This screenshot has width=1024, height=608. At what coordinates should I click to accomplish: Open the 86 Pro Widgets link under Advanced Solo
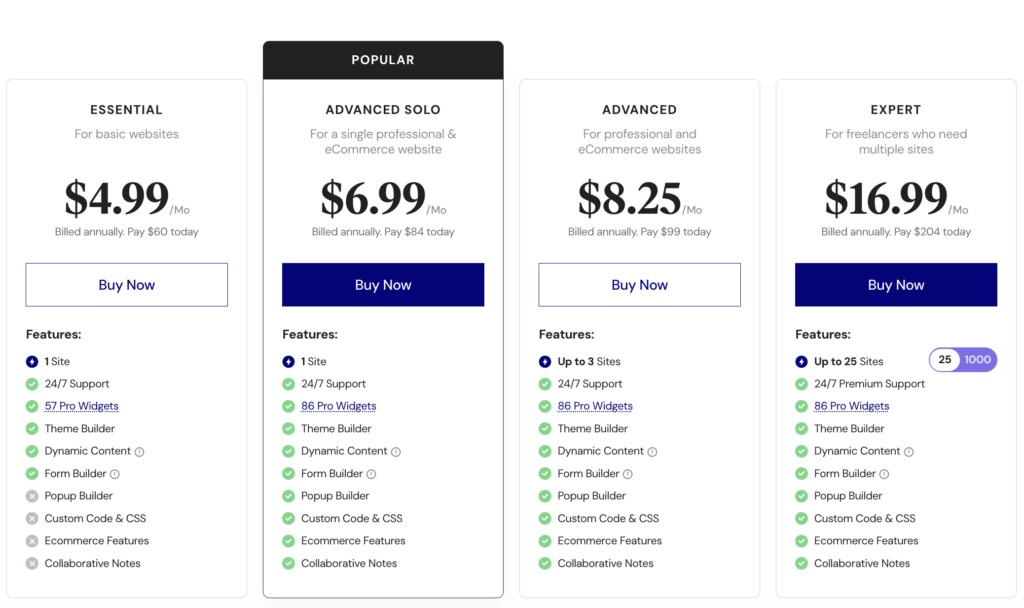(338, 405)
